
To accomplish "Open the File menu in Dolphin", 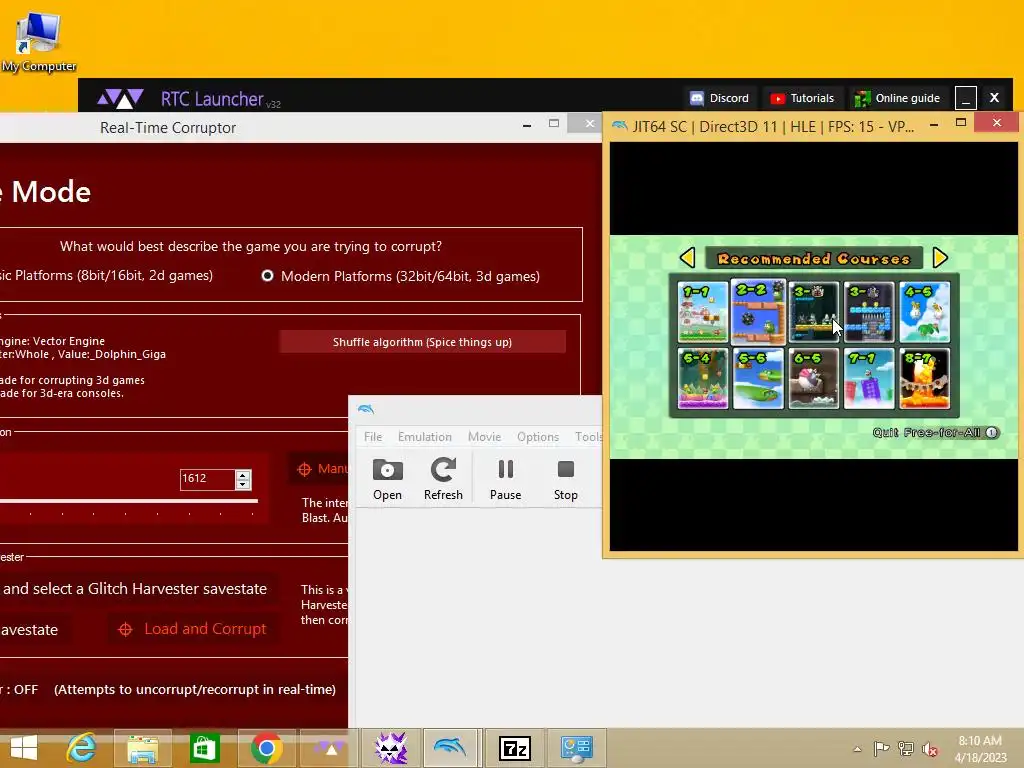I will pos(373,436).
